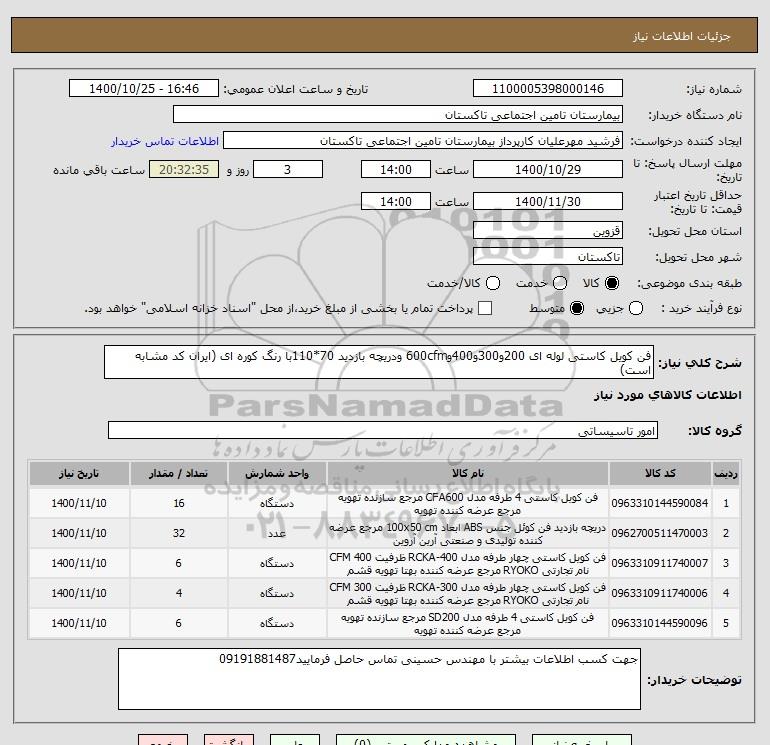Click quantity 4 in row 4
Screen dimensions: 770x745
179,593
